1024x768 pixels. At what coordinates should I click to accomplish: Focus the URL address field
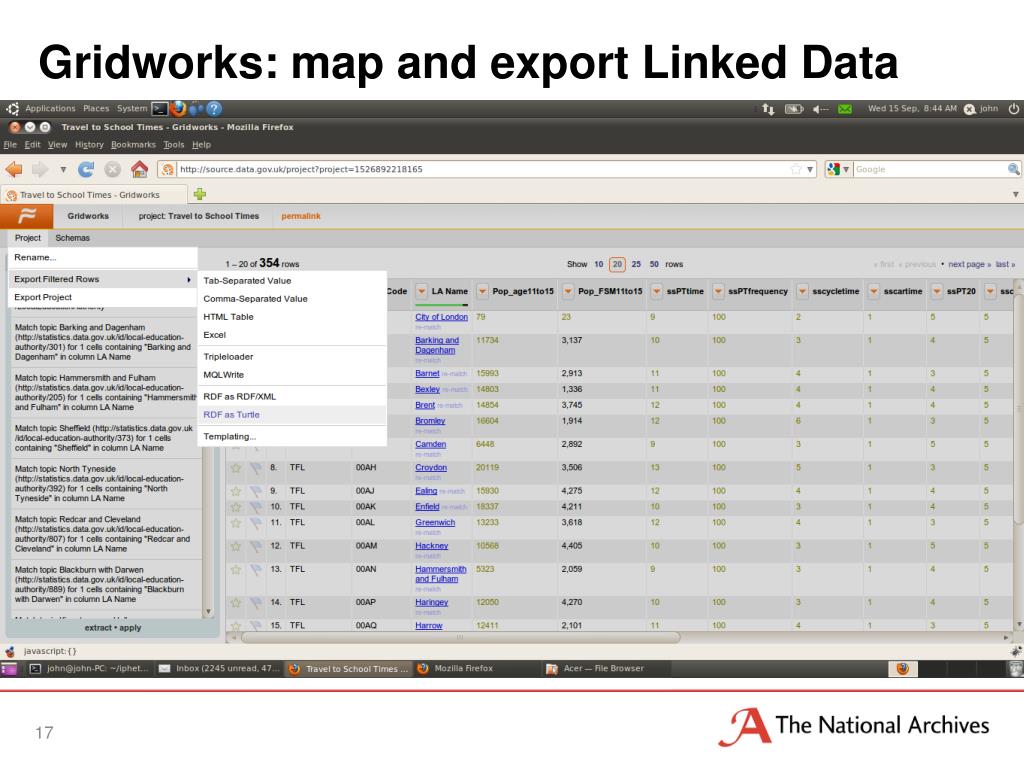[x=483, y=169]
